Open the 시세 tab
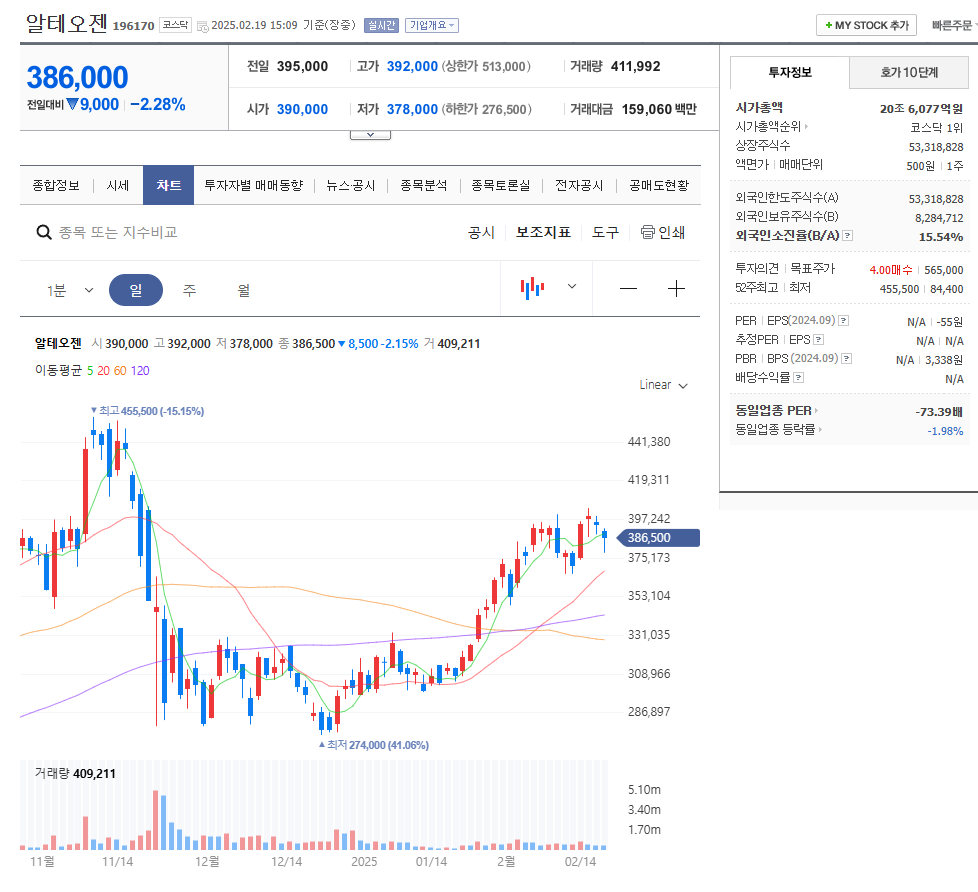This screenshot has width=978, height=892. coord(118,185)
